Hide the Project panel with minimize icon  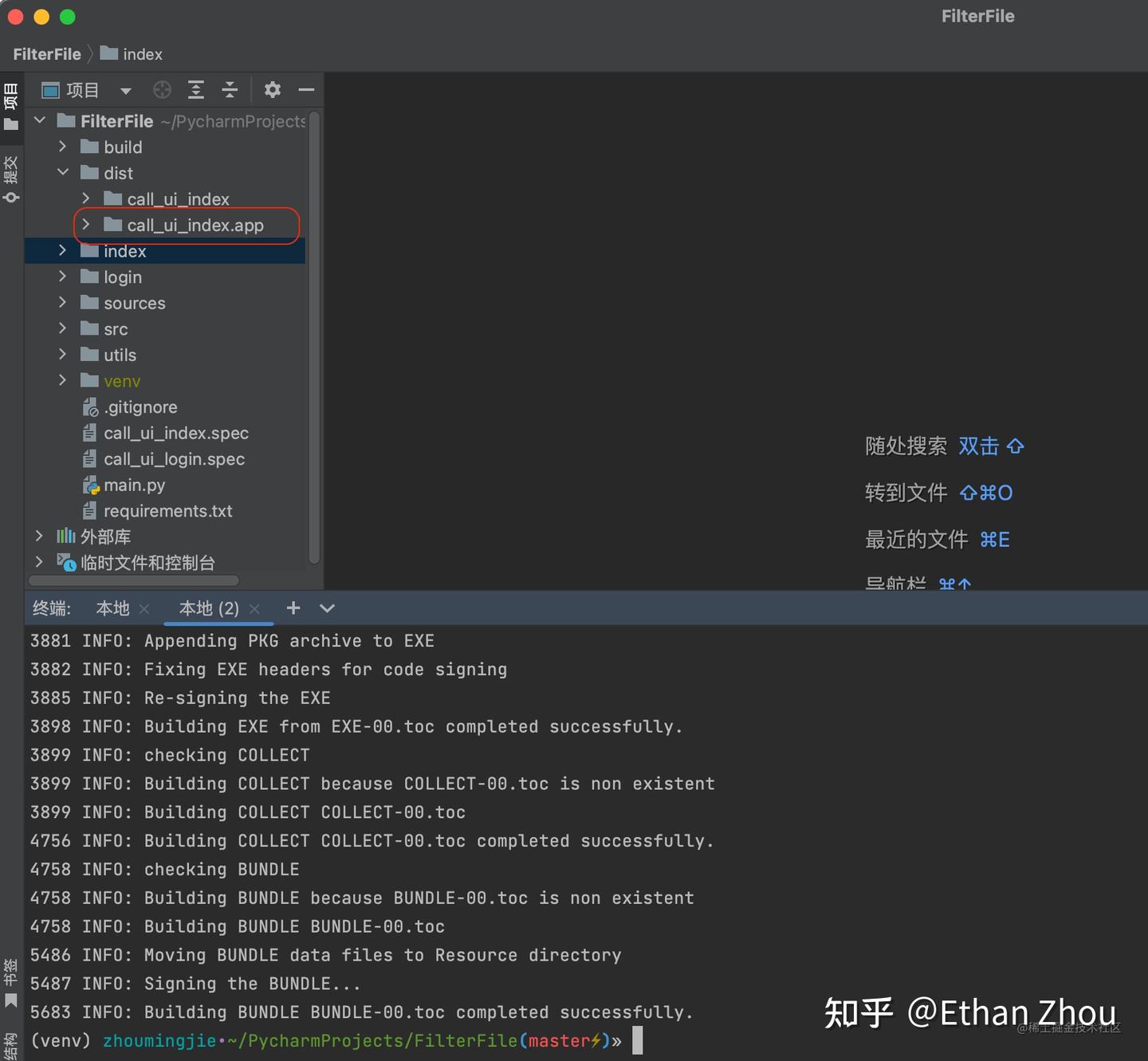pos(307,89)
